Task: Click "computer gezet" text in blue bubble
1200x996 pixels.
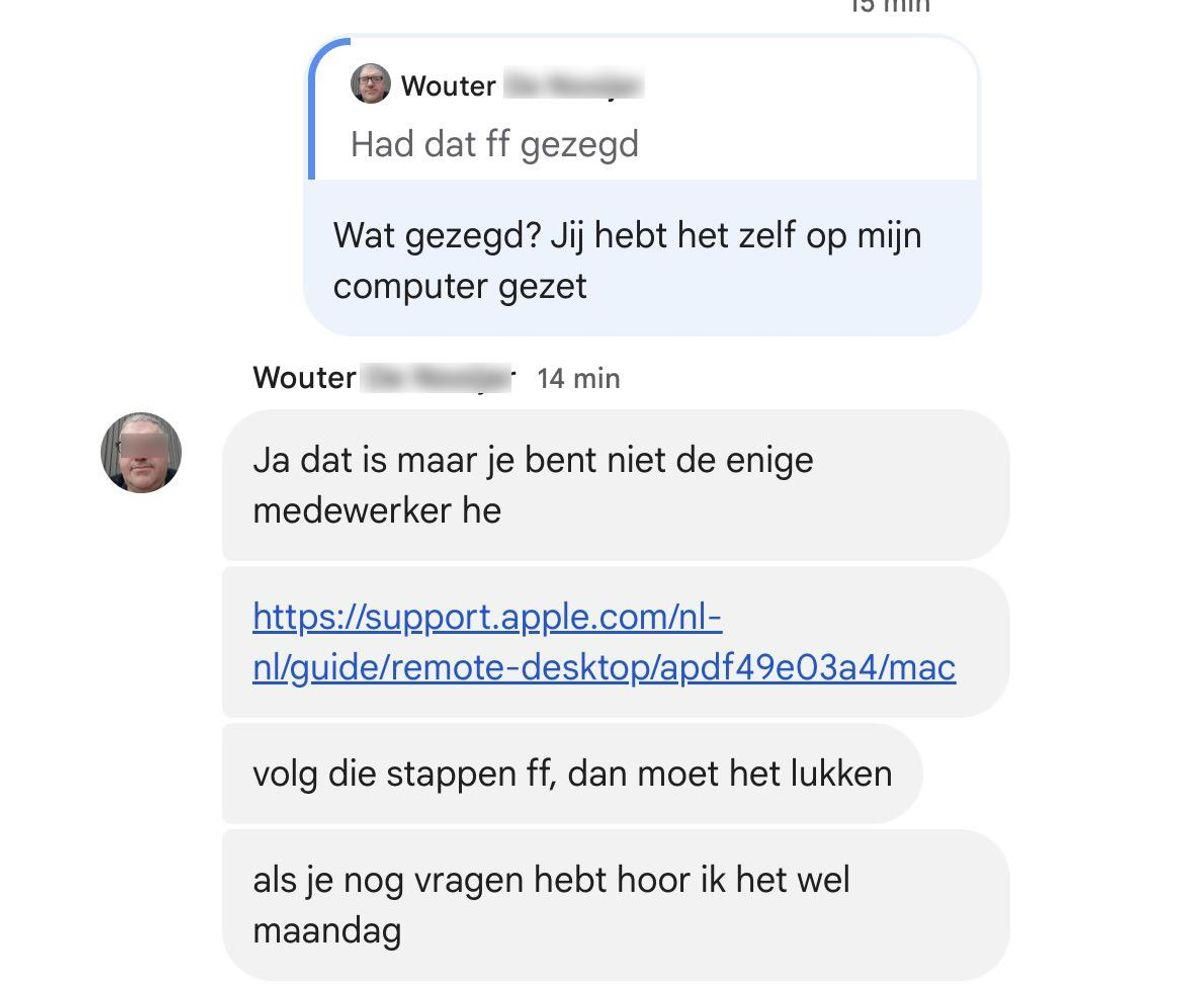Action: (x=460, y=287)
